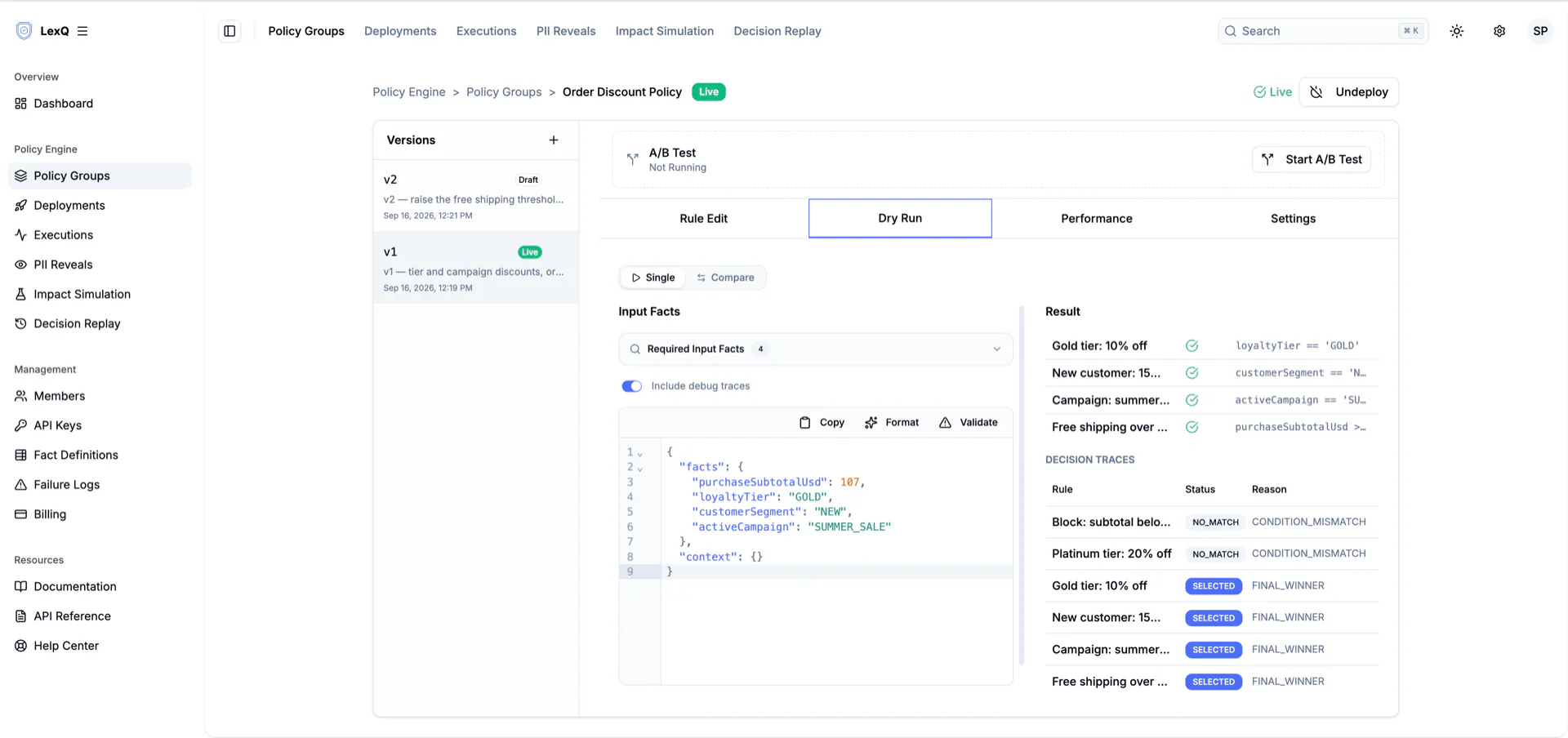Collapse JSON fold arrow on line 1

coord(640,454)
